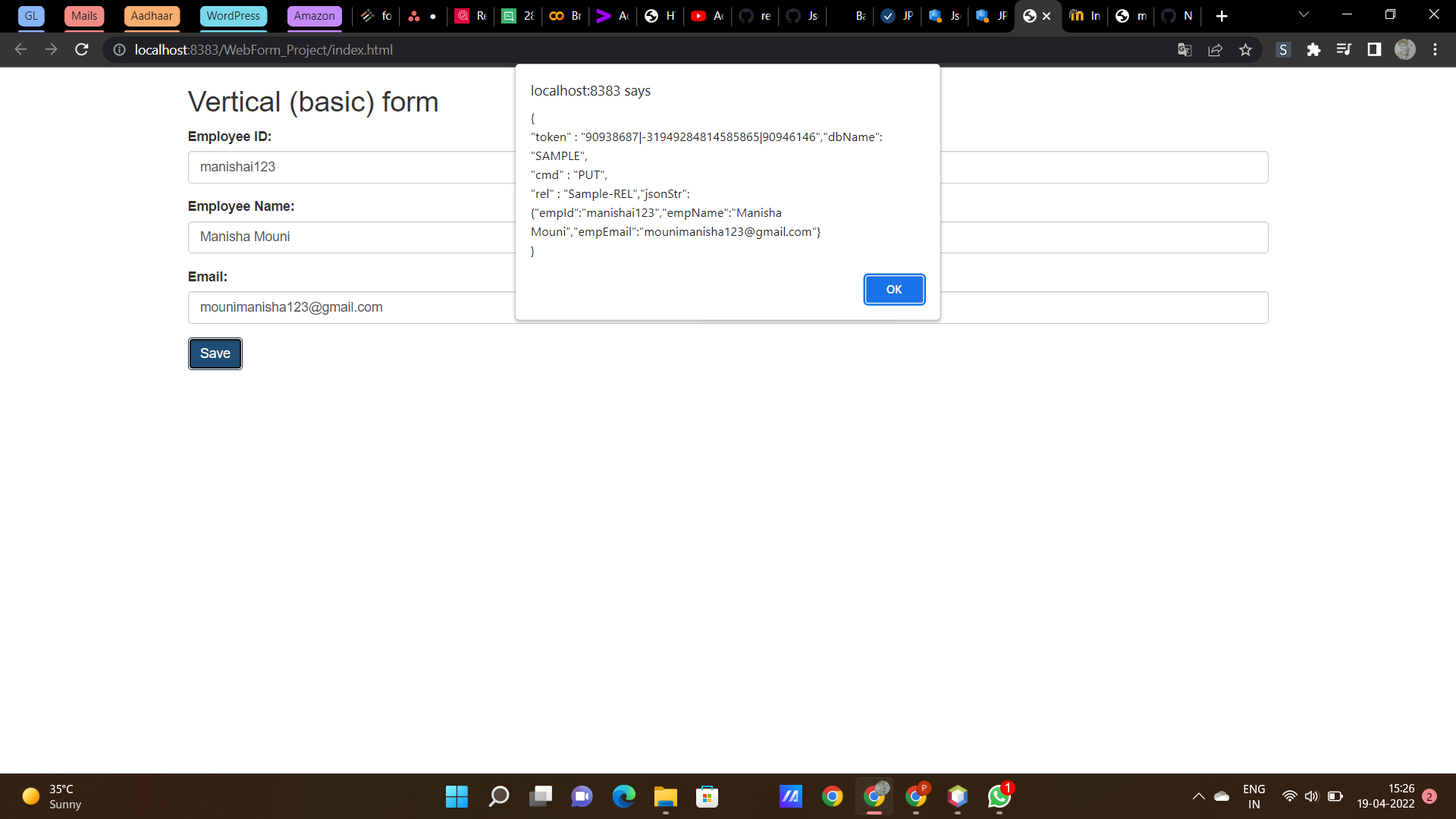The image size is (1456, 819).
Task: Open Google Translate icon in address bar
Action: (1185, 49)
